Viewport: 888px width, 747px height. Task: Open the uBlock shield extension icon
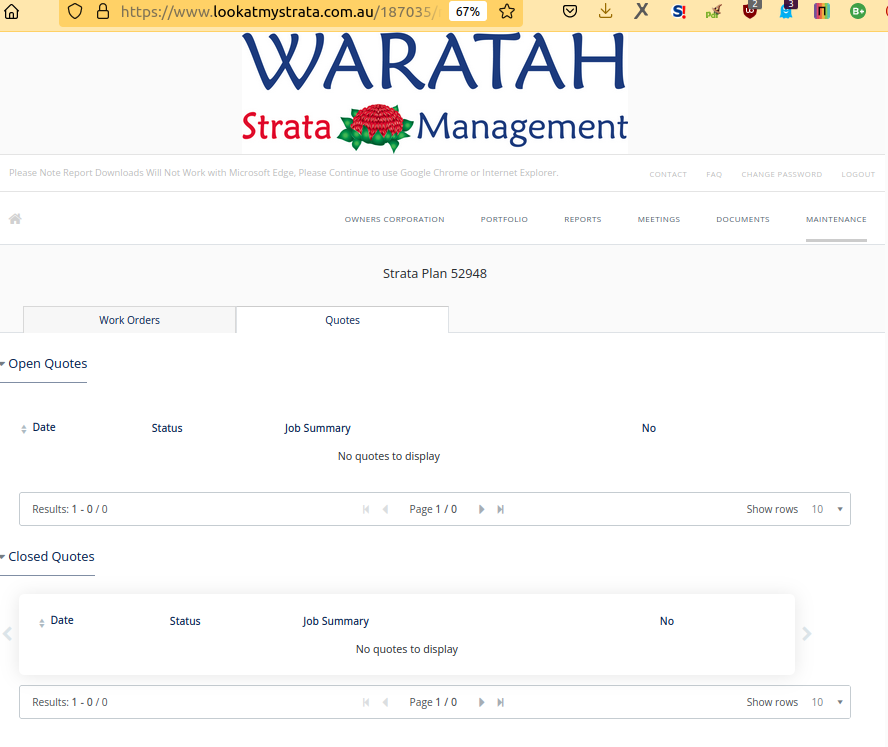750,10
